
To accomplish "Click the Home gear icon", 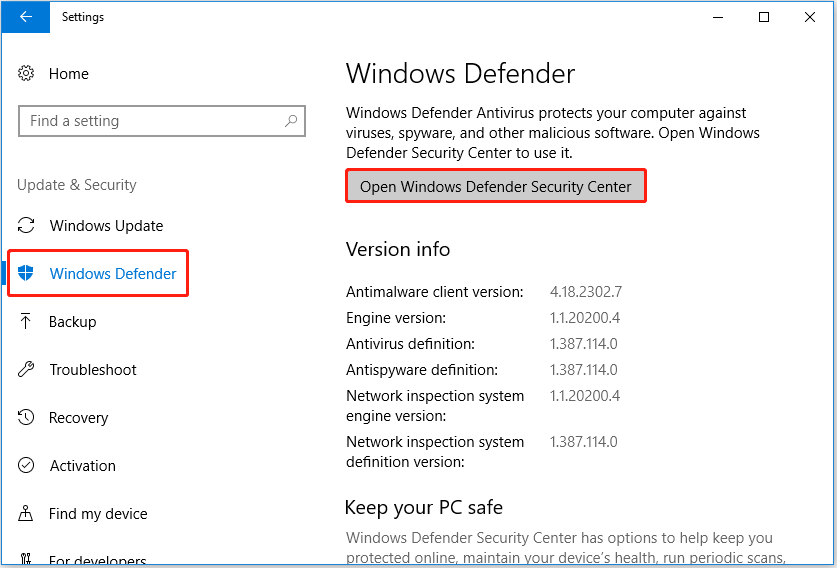I will tap(27, 74).
